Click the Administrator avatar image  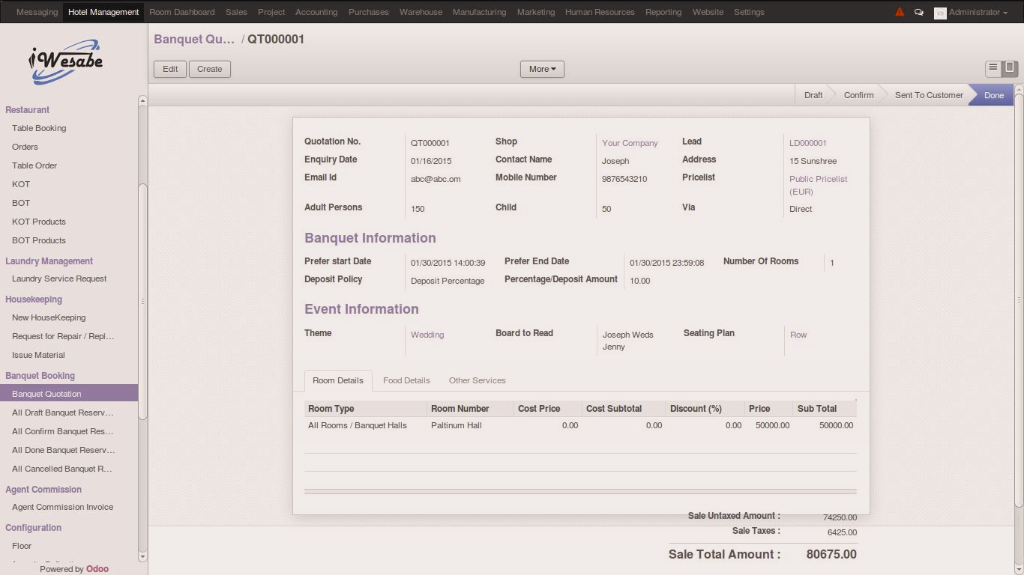940,12
